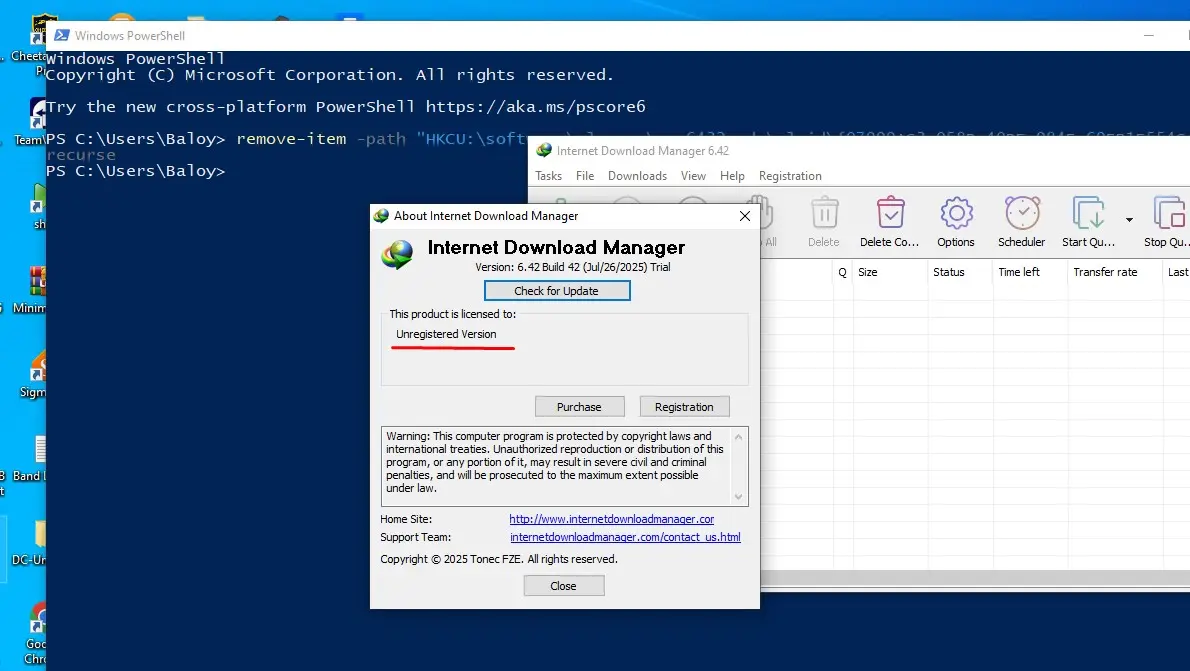Open the internetdownloadmanager.com home site link
This screenshot has width=1190, height=671.
point(612,519)
